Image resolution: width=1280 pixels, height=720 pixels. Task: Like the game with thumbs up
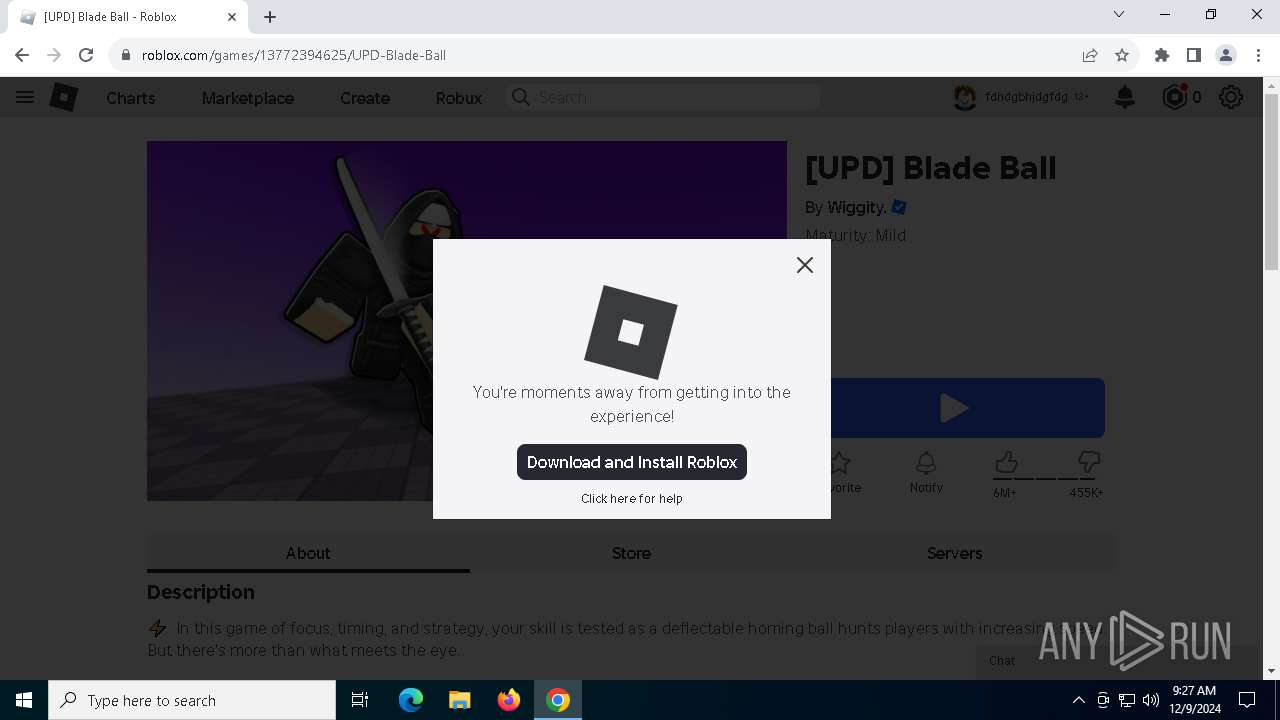pyautogui.click(x=1006, y=463)
